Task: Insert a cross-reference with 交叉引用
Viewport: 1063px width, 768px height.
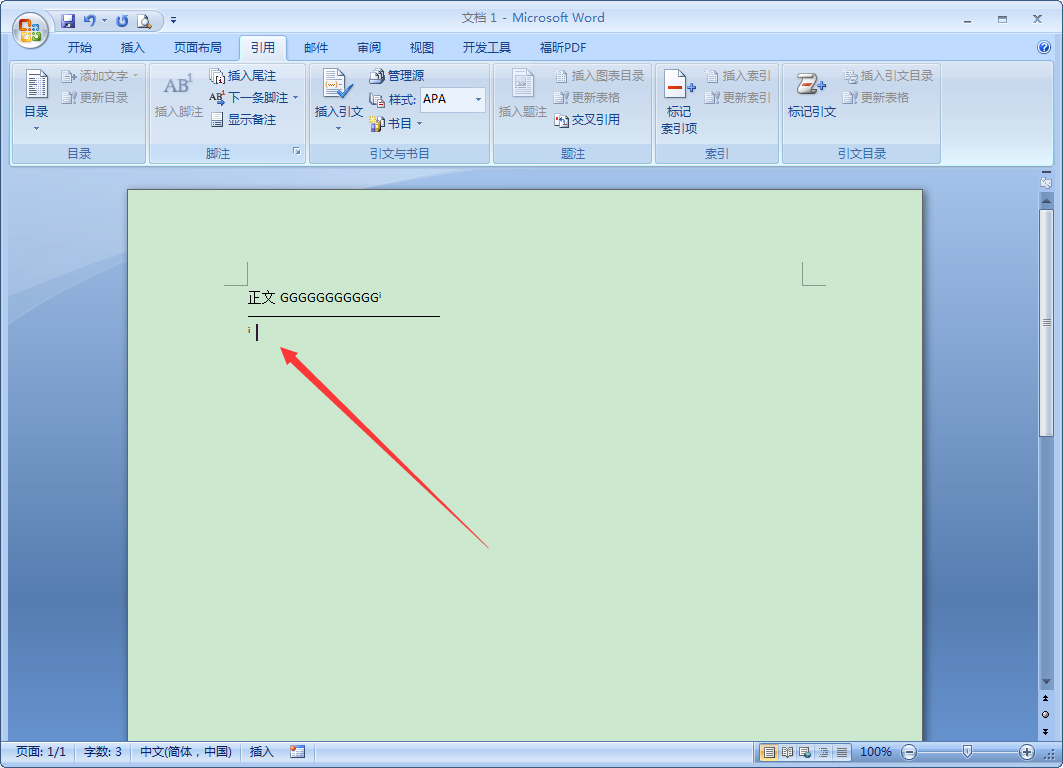Action: (x=586, y=119)
